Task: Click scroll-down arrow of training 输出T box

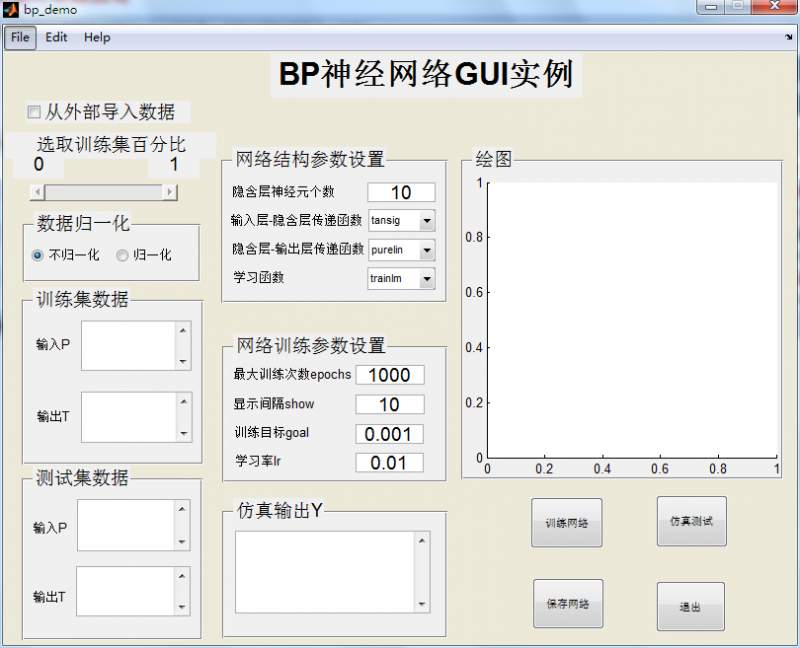Action: pos(184,434)
